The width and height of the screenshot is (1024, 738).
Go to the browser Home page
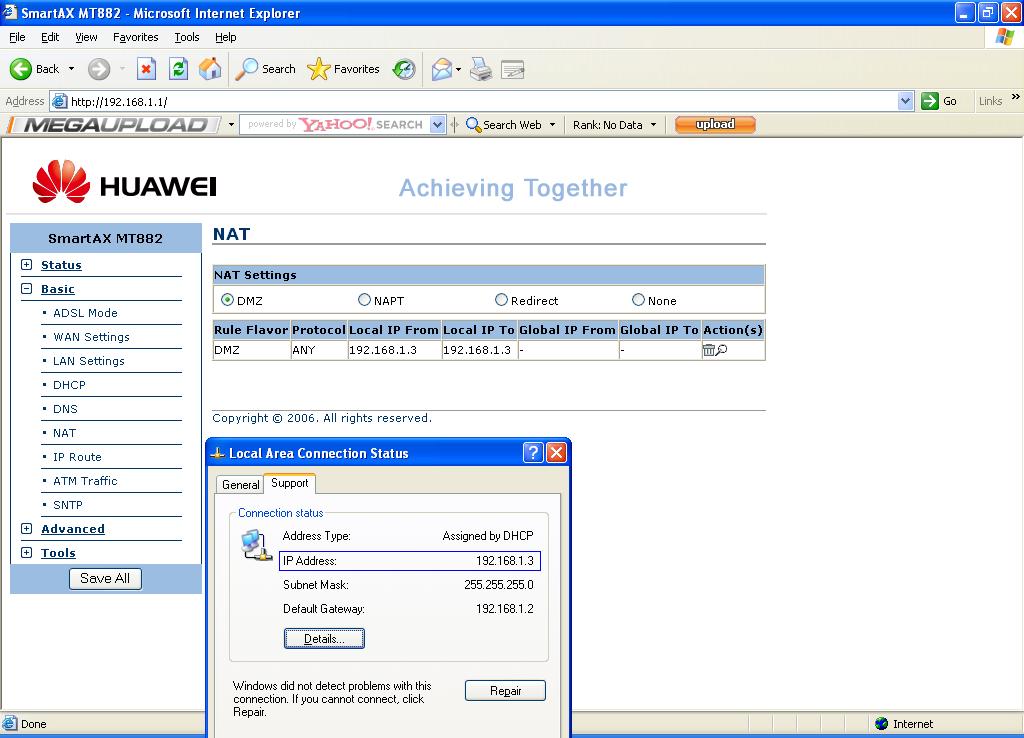pyautogui.click(x=210, y=69)
